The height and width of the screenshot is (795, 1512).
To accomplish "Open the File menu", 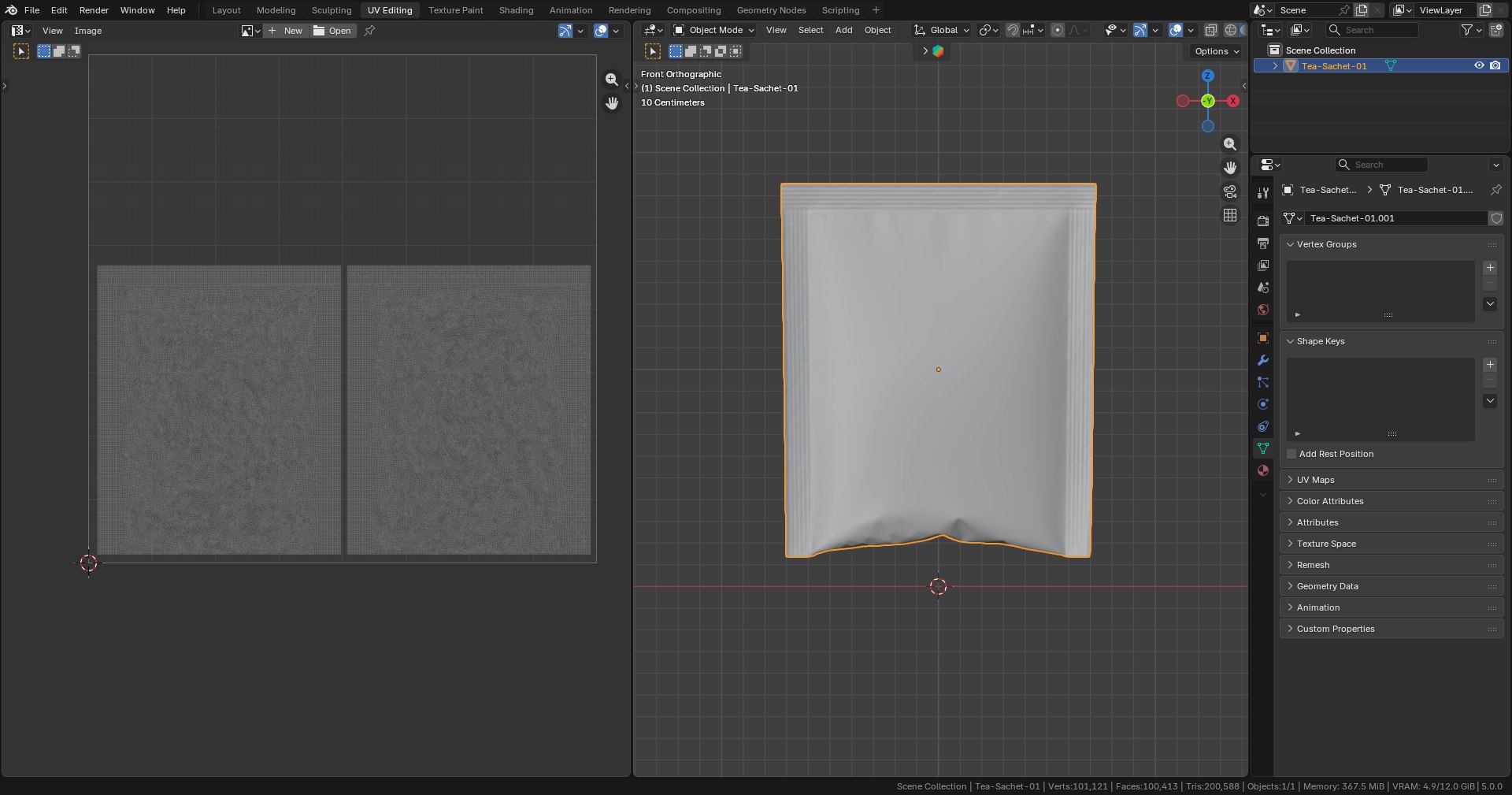I will (31, 10).
